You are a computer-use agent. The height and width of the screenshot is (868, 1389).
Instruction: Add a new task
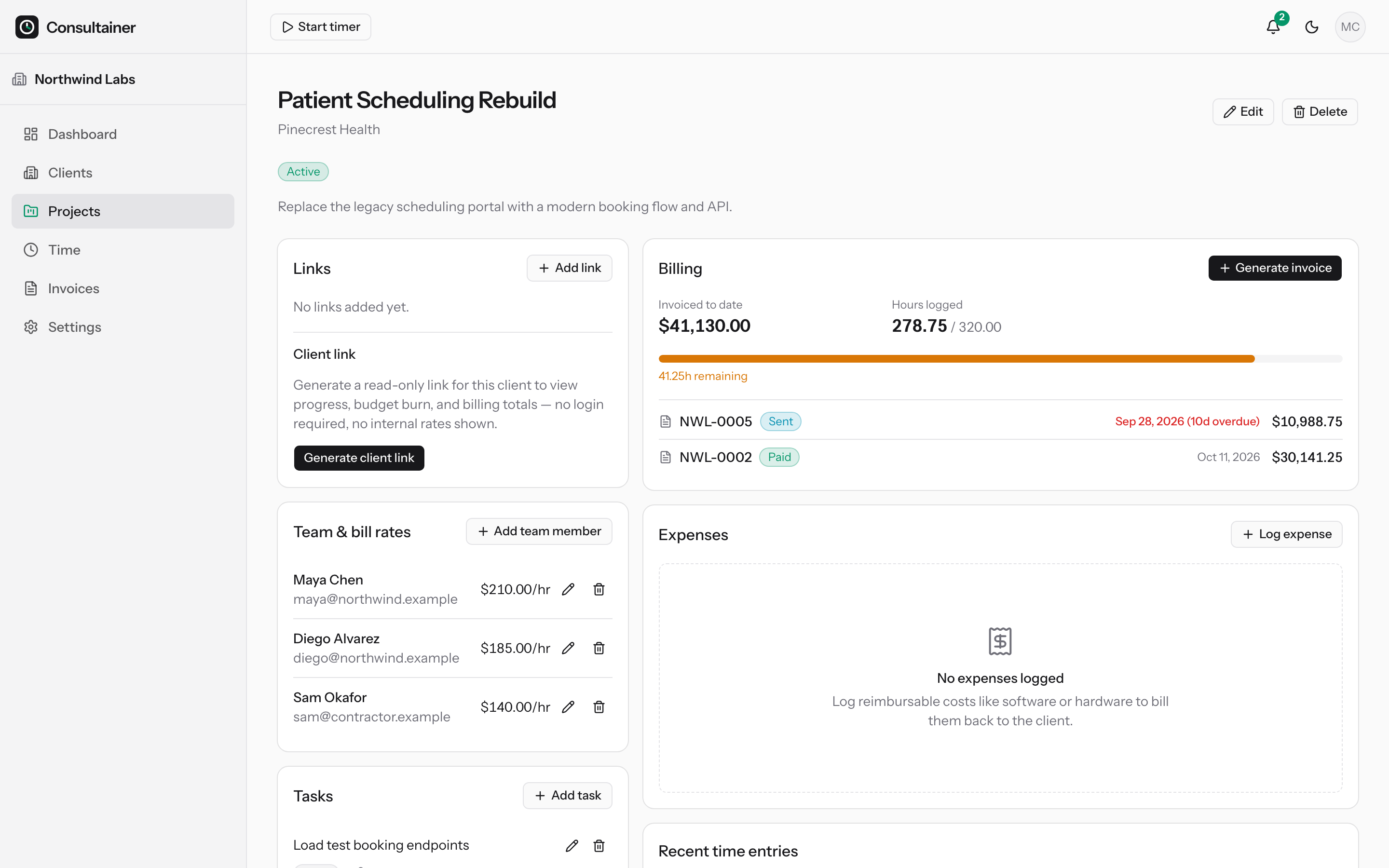567,796
